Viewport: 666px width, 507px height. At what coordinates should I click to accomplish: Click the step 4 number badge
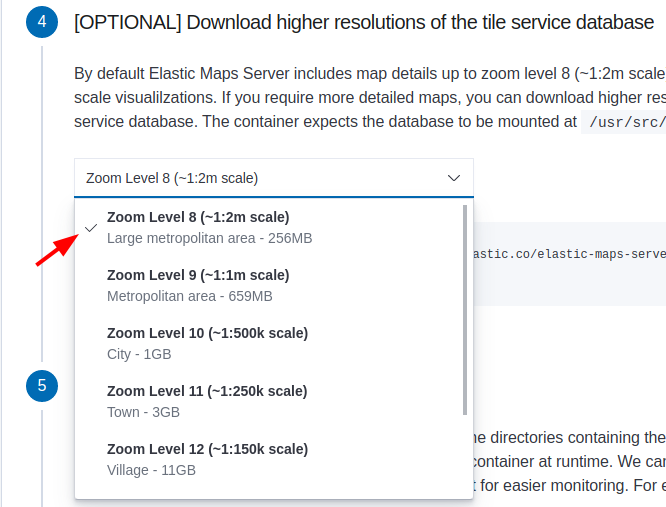pos(42,21)
